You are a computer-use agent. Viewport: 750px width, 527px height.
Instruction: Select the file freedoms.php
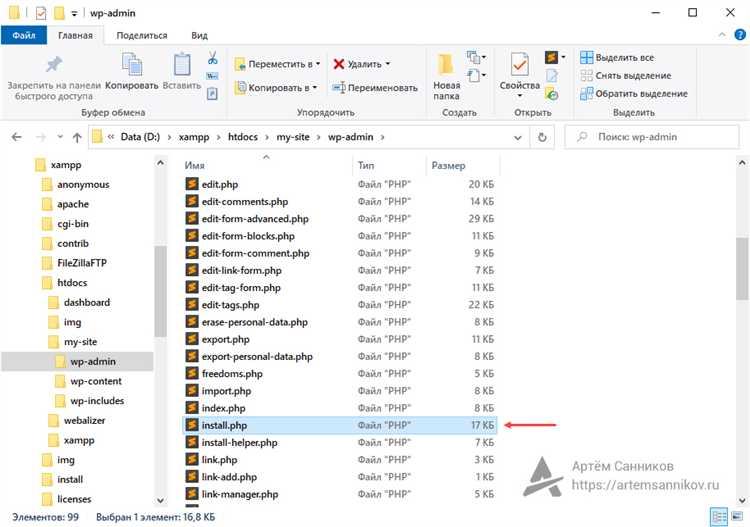tap(232, 373)
